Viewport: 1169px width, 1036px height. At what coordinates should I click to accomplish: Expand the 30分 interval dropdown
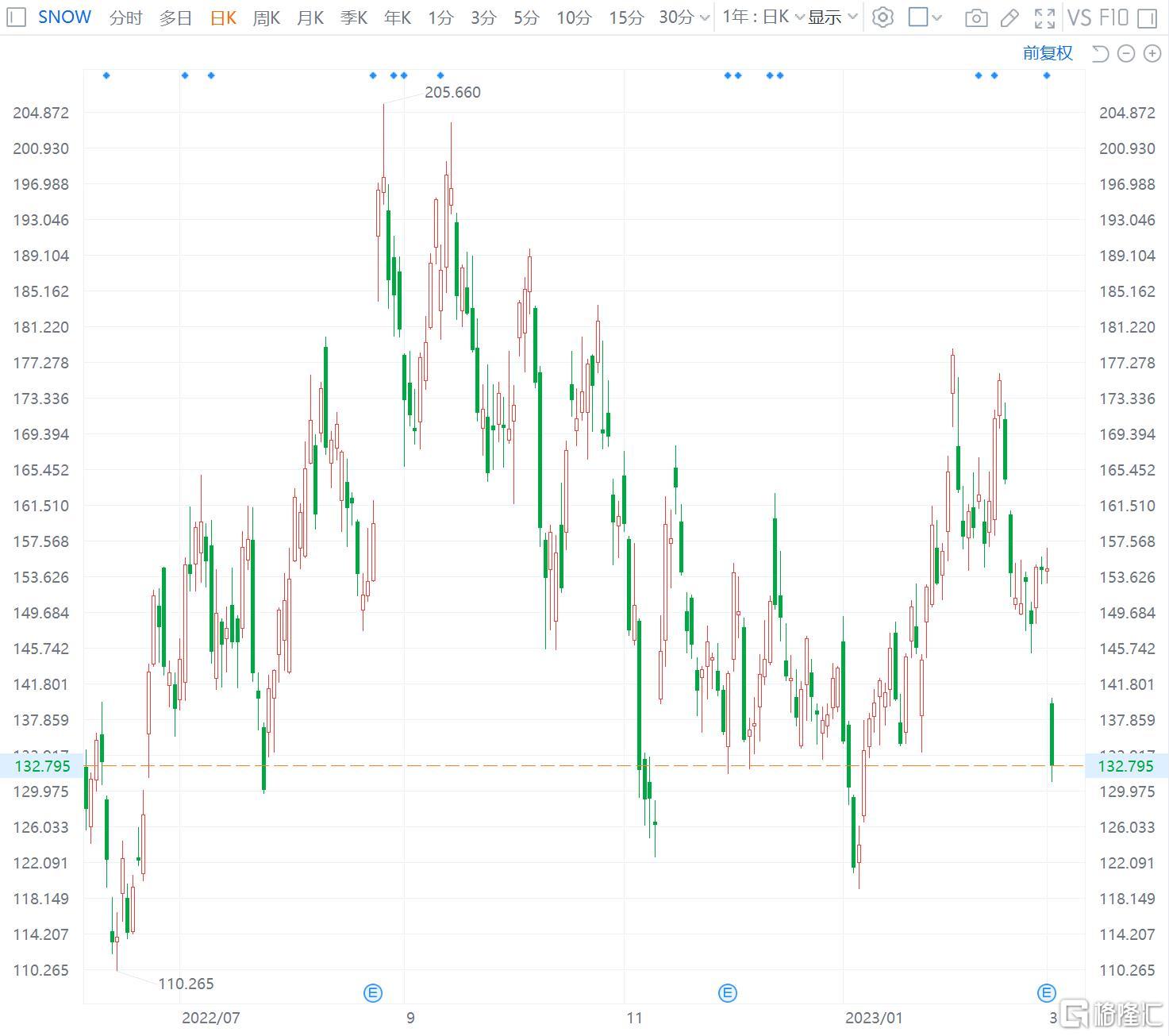[x=684, y=17]
